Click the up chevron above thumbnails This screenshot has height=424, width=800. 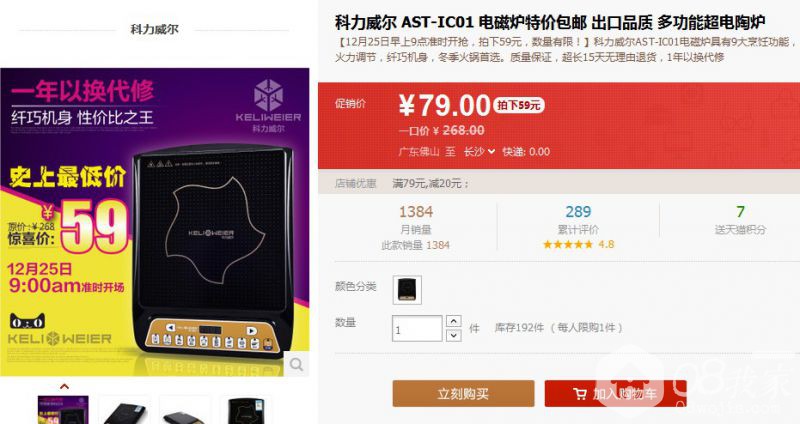(64, 386)
